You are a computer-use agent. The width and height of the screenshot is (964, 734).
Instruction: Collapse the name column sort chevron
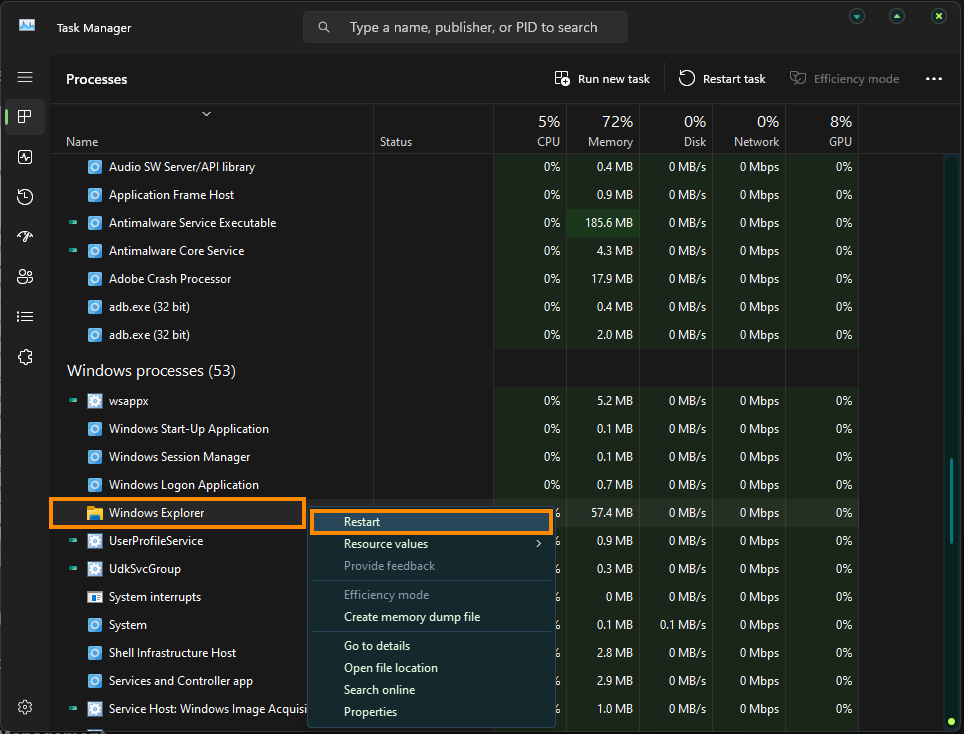(207, 114)
